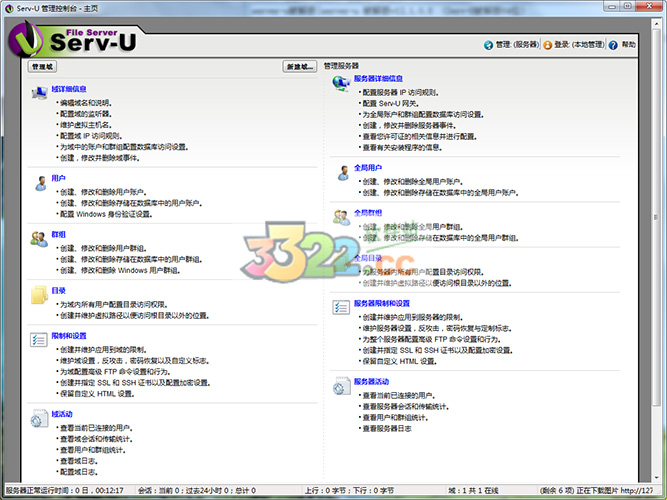Click the Users (用户) person icon
Viewport: 667px width, 500px height.
(39, 182)
